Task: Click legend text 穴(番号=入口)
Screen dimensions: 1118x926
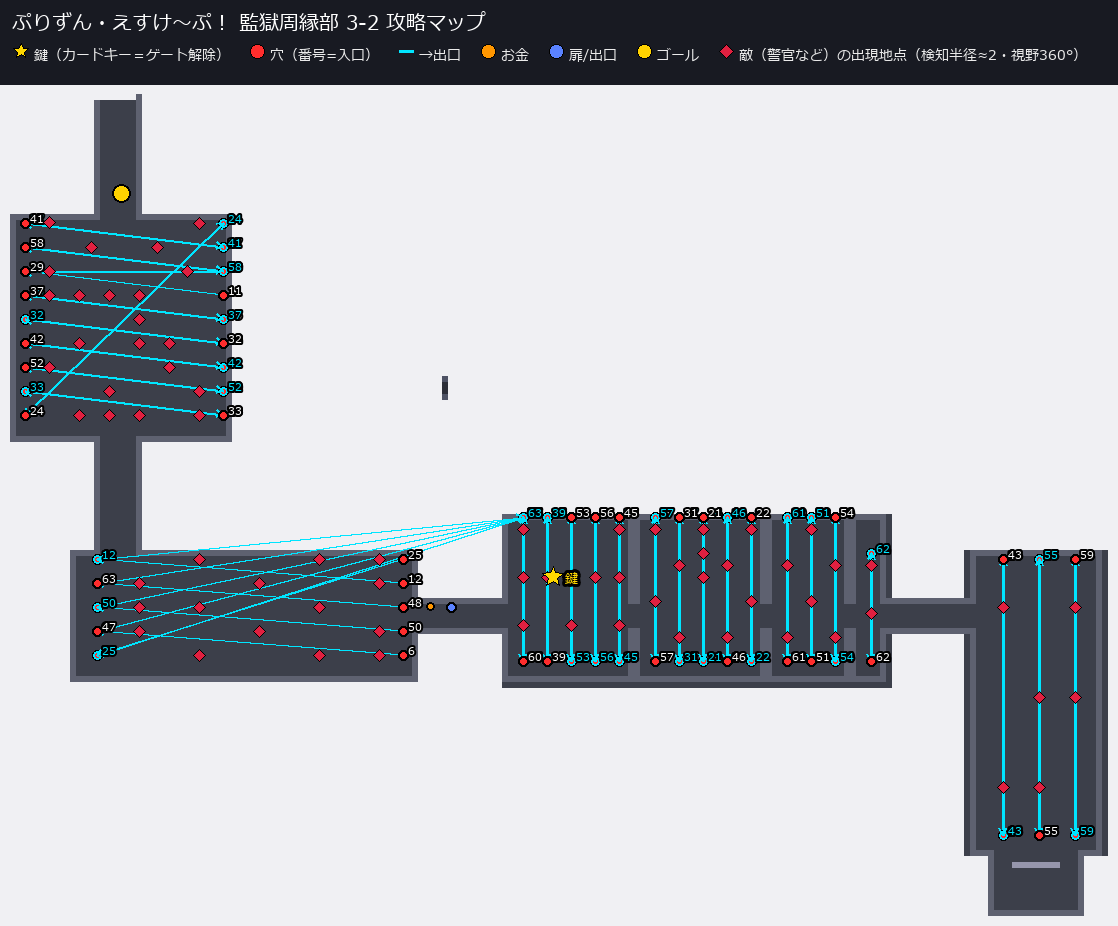Action: 320,54
